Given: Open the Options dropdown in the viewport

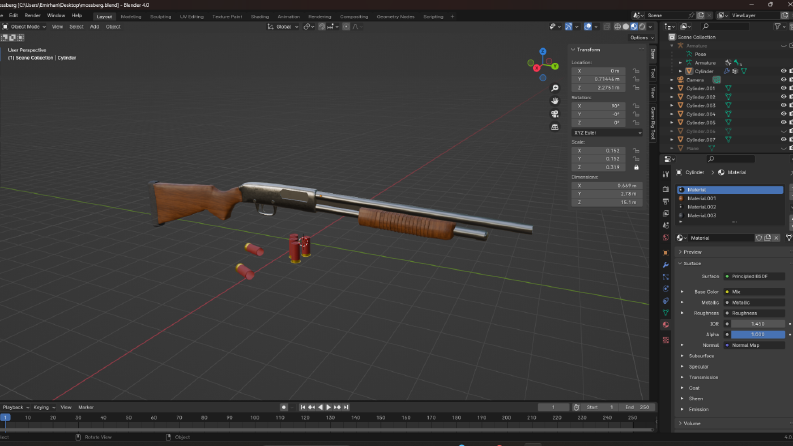Looking at the screenshot, I should click(x=642, y=37).
